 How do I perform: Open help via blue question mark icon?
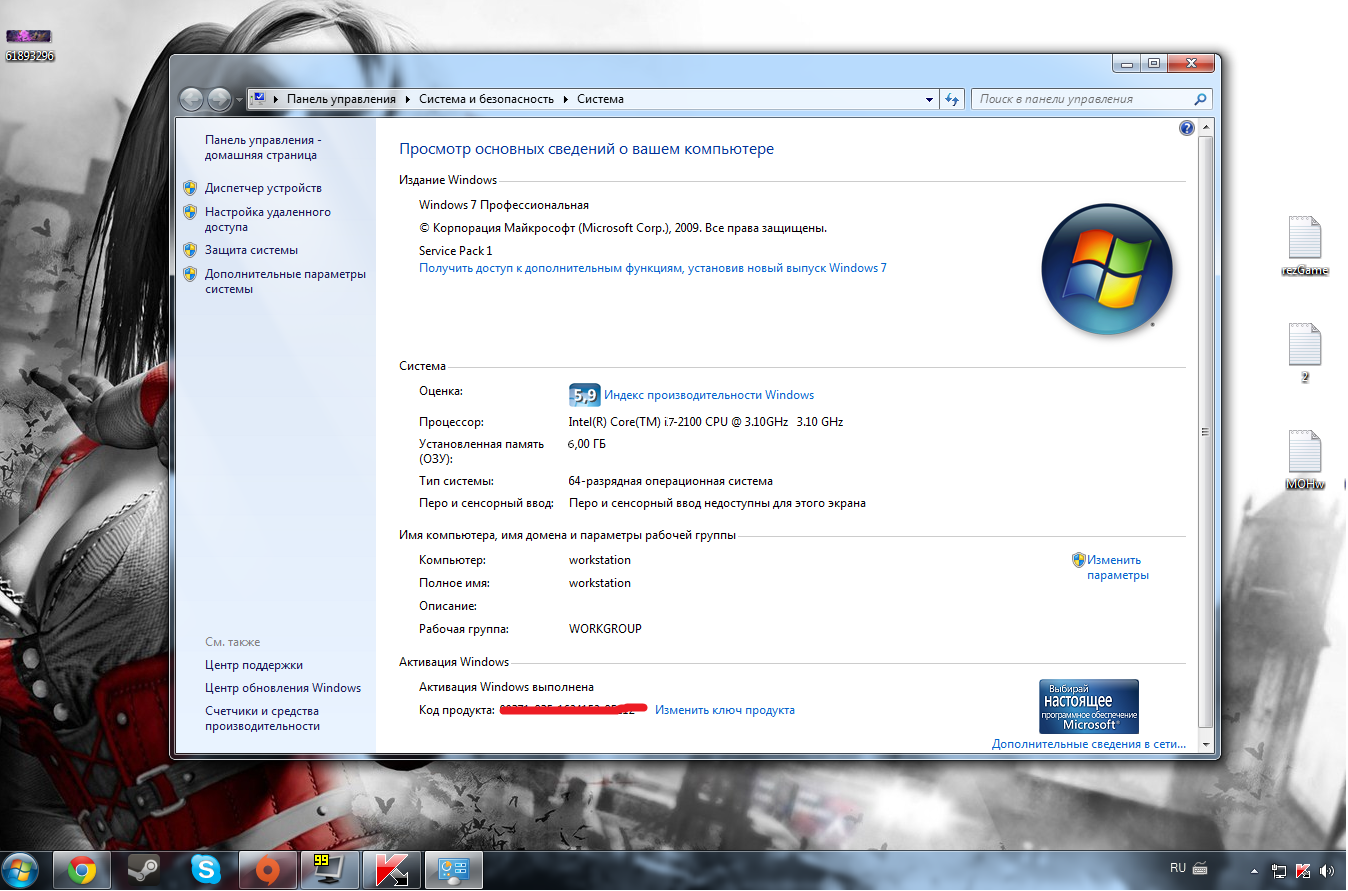pyautogui.click(x=1187, y=128)
